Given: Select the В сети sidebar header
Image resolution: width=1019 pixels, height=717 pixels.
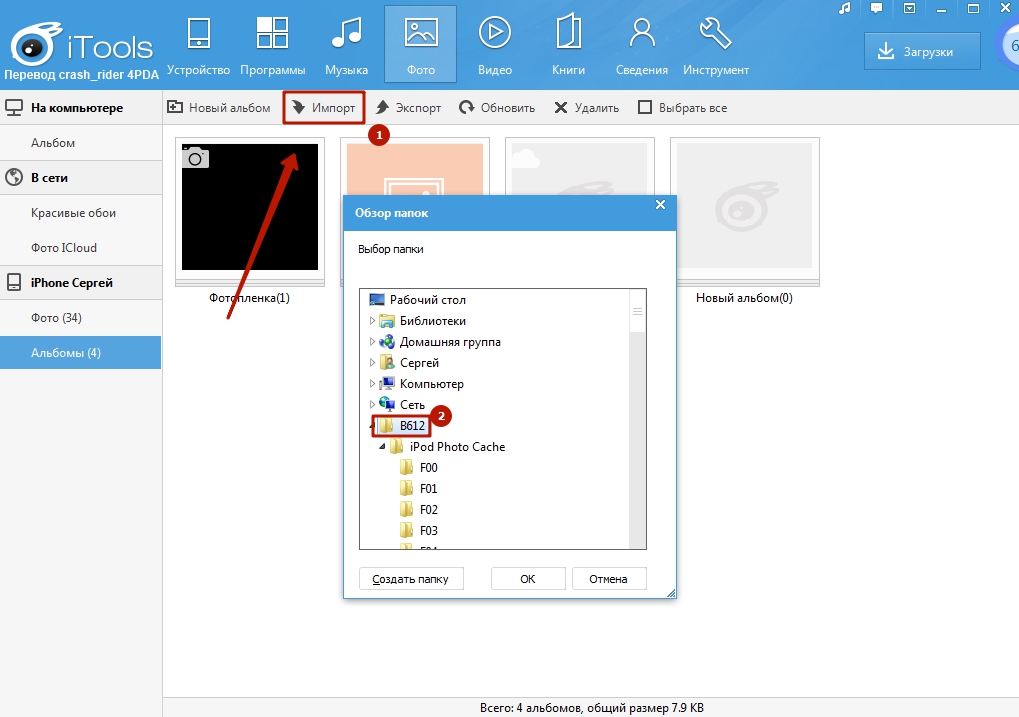Looking at the screenshot, I should [81, 177].
